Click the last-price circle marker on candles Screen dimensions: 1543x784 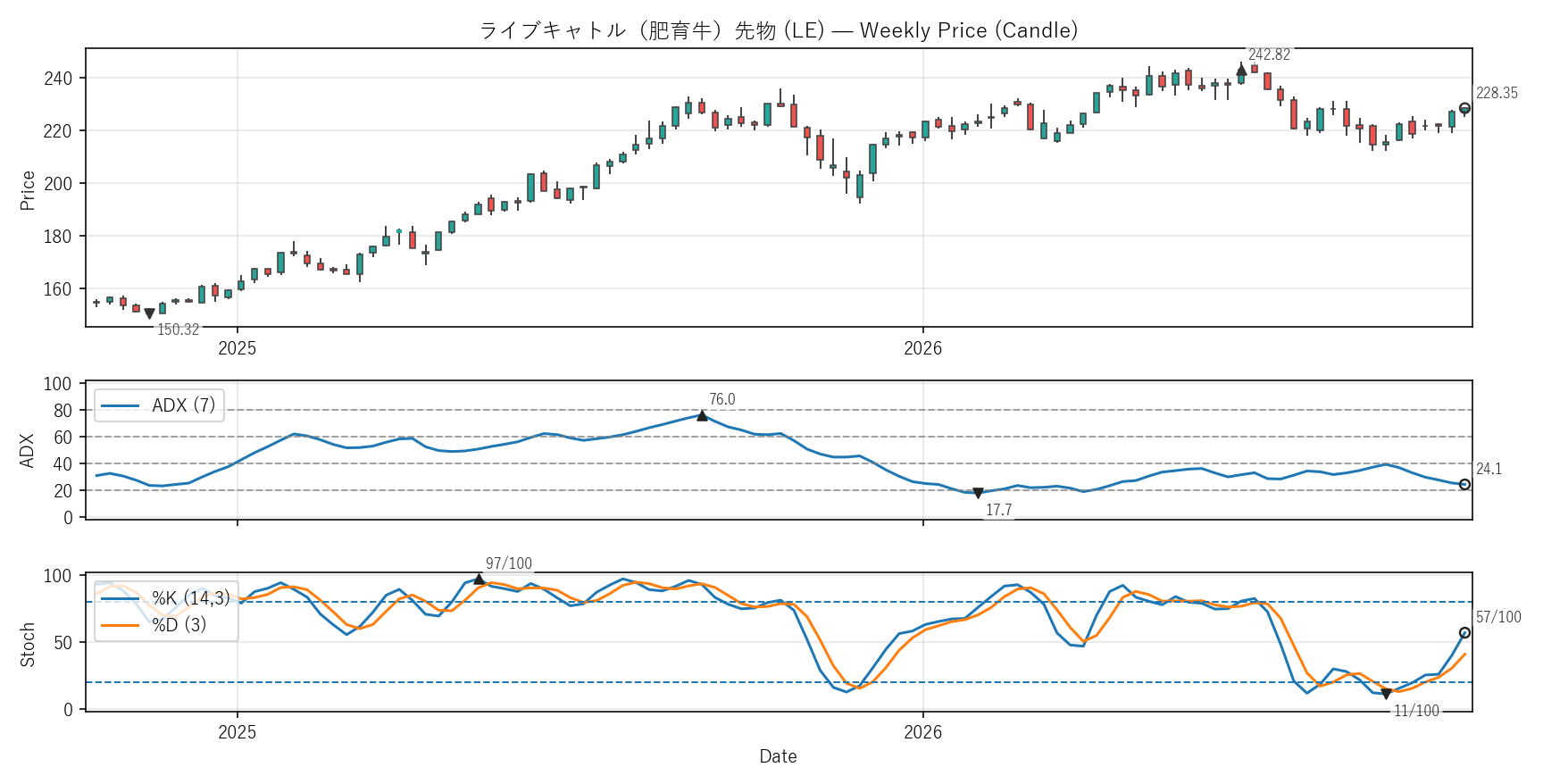pos(1464,108)
